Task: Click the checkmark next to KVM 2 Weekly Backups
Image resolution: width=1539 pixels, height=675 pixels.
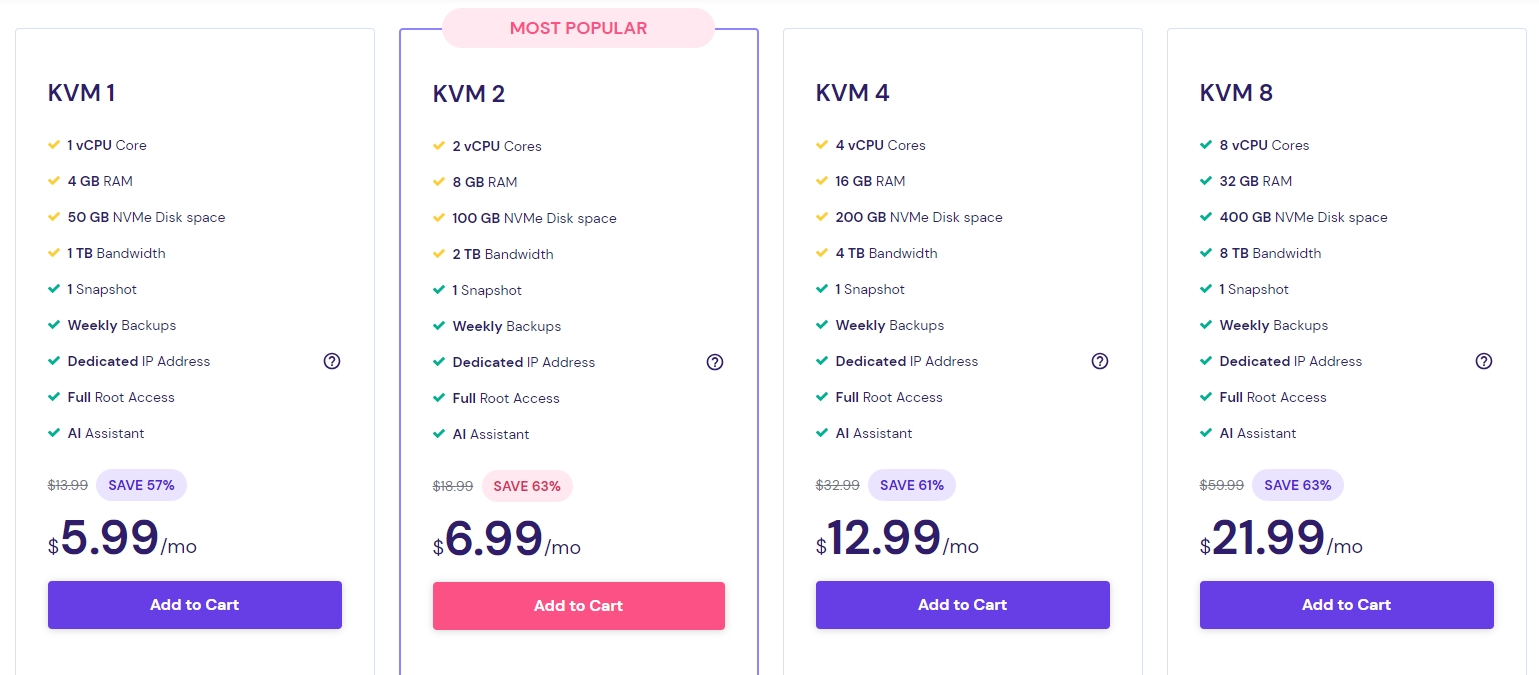Action: 439,326
